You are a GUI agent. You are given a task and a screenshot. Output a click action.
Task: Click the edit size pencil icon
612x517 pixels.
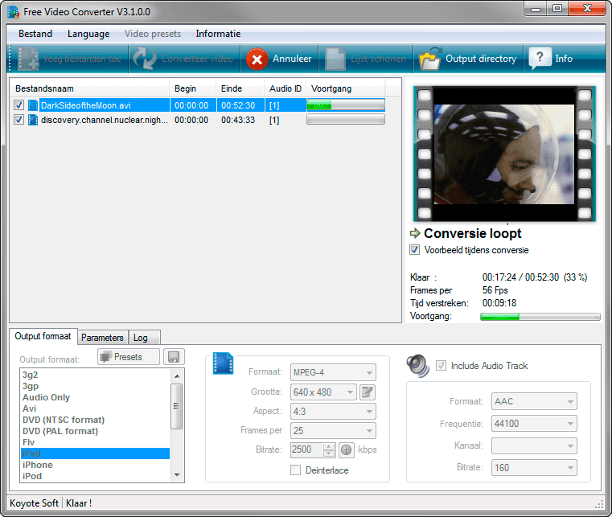[x=367, y=392]
